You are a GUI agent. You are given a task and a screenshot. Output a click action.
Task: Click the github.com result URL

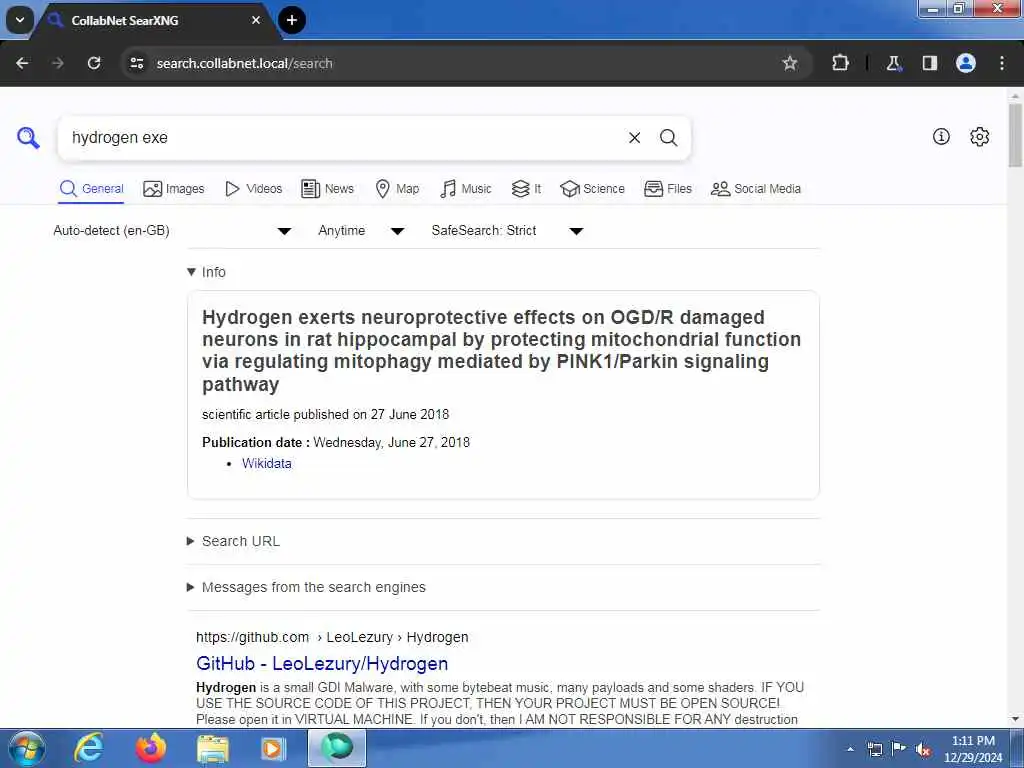(x=332, y=637)
